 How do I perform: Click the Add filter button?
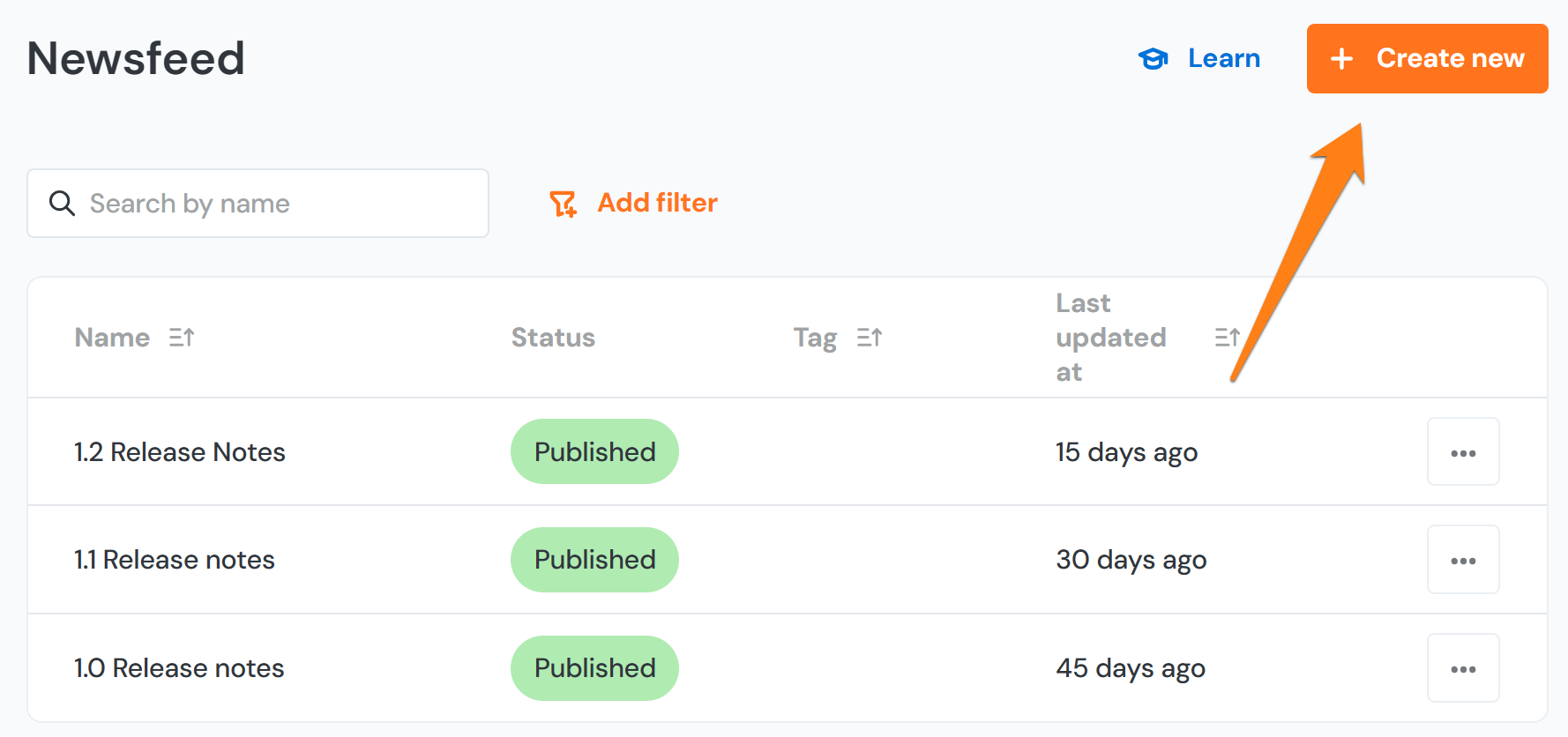tap(657, 203)
